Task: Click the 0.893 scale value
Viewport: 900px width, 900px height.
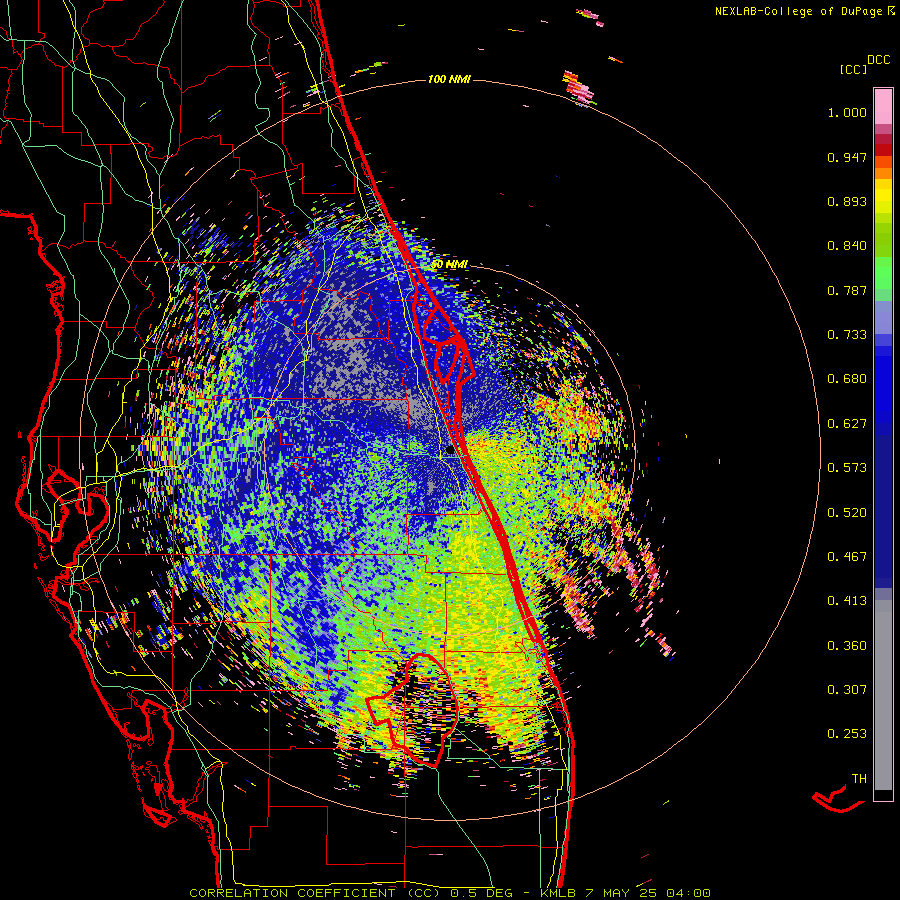Action: click(847, 201)
